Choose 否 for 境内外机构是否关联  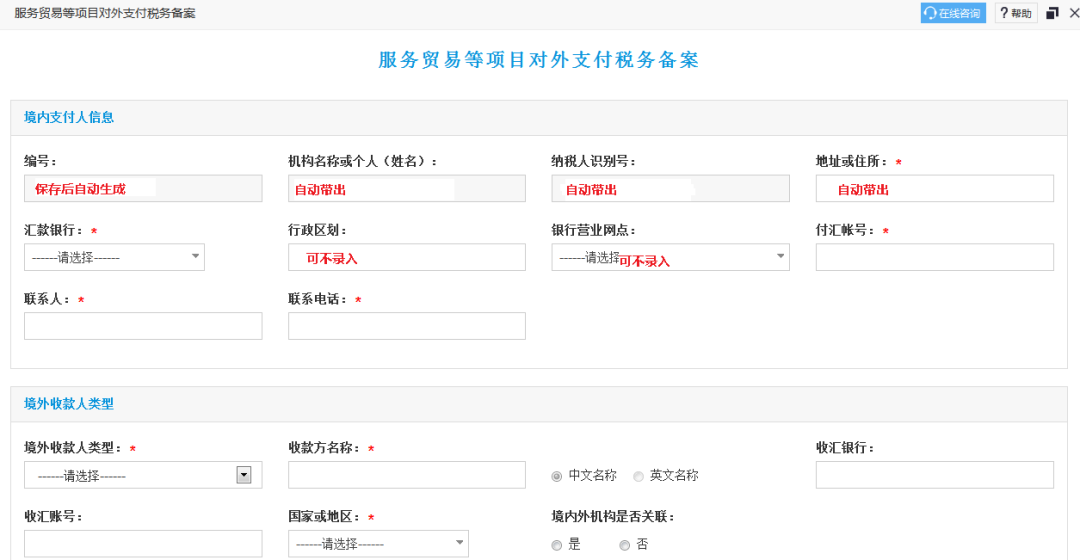[x=624, y=546]
